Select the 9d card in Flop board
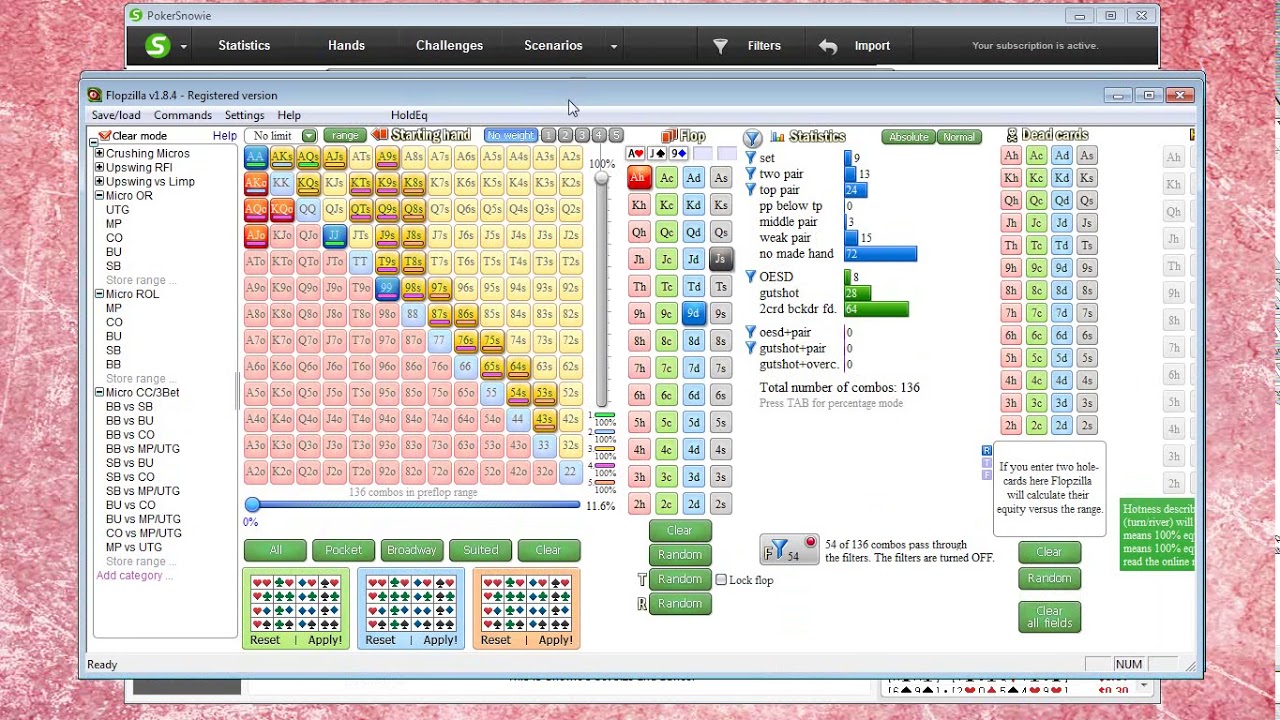Screen dimensions: 1280x720 [693, 313]
